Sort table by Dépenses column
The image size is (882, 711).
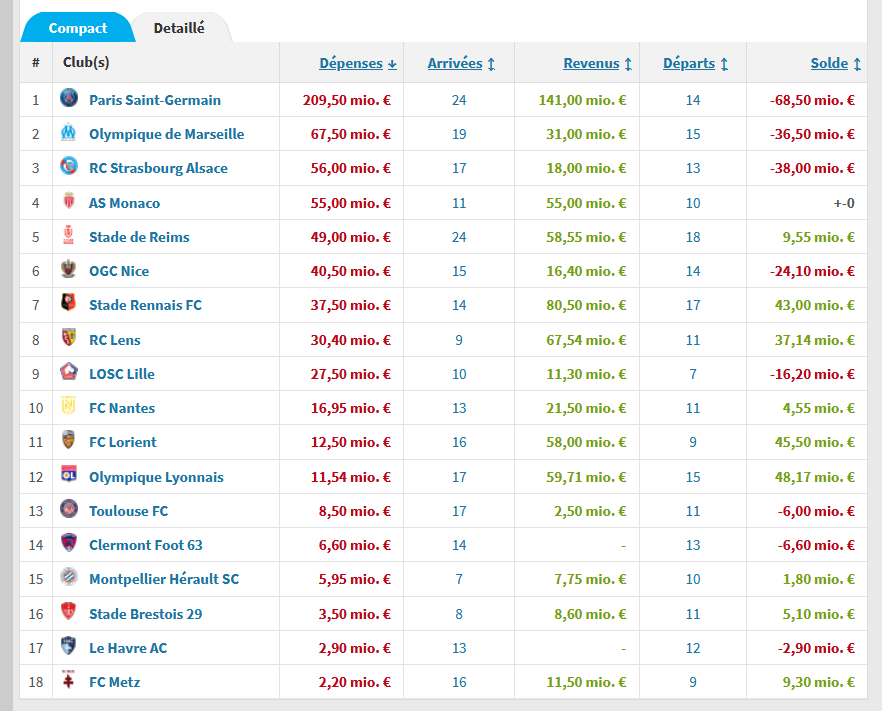tap(358, 64)
